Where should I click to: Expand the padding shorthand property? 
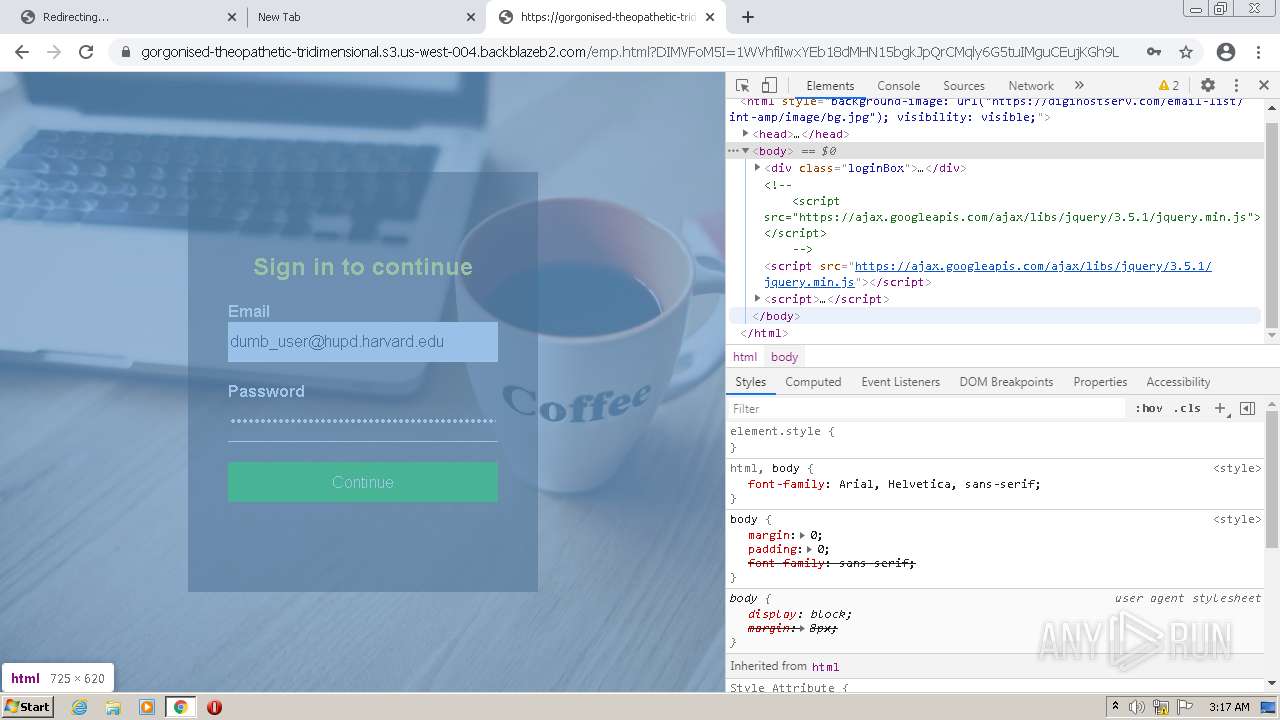810,550
